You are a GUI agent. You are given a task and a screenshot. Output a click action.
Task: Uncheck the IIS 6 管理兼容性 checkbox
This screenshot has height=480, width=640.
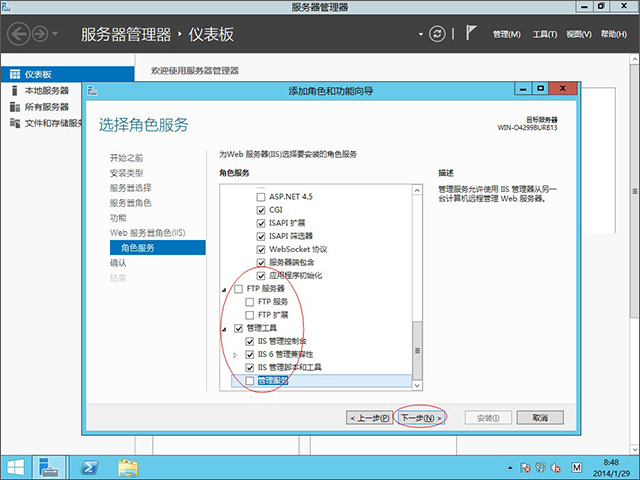[x=249, y=354]
